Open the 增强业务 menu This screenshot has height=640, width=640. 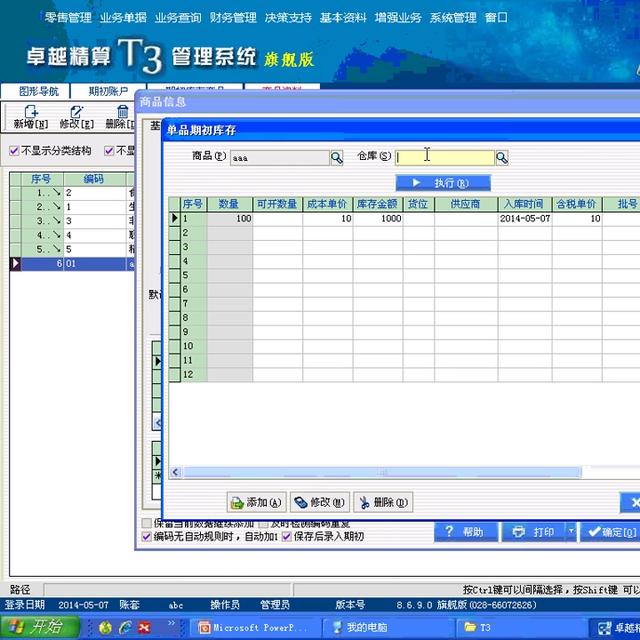(398, 18)
